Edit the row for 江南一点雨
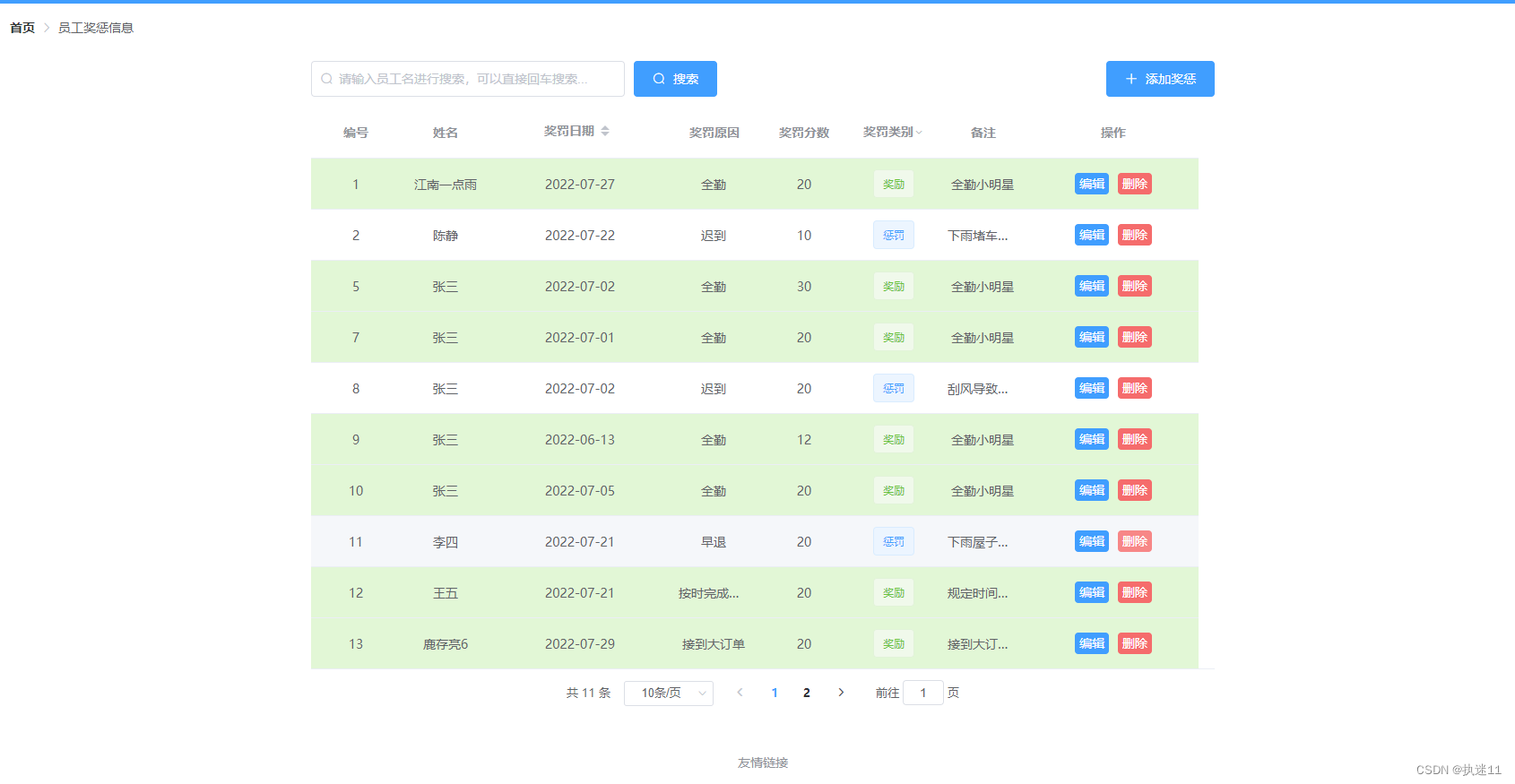The image size is (1515, 784). point(1092,184)
